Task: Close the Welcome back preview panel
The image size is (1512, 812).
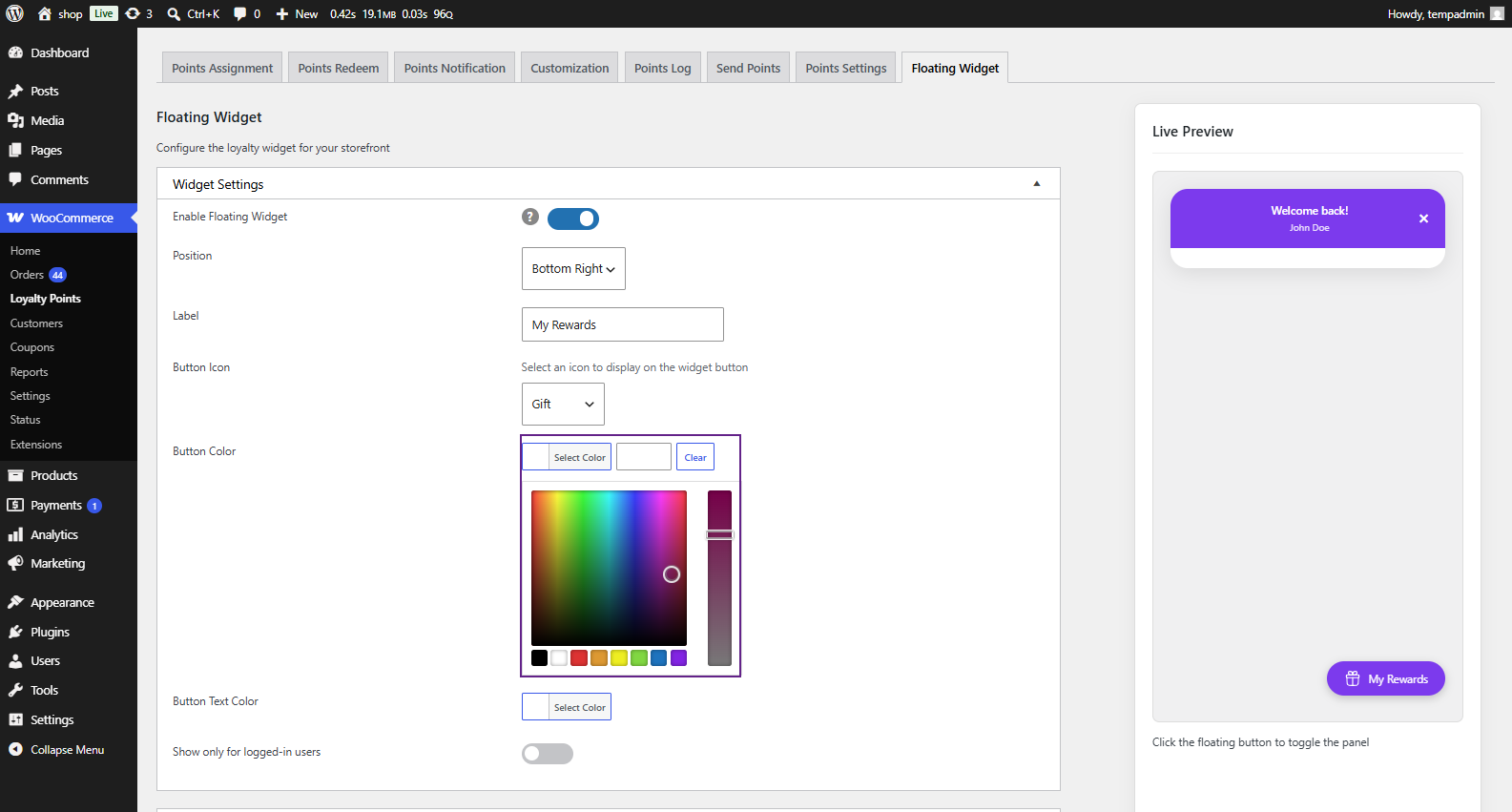Action: pyautogui.click(x=1423, y=219)
